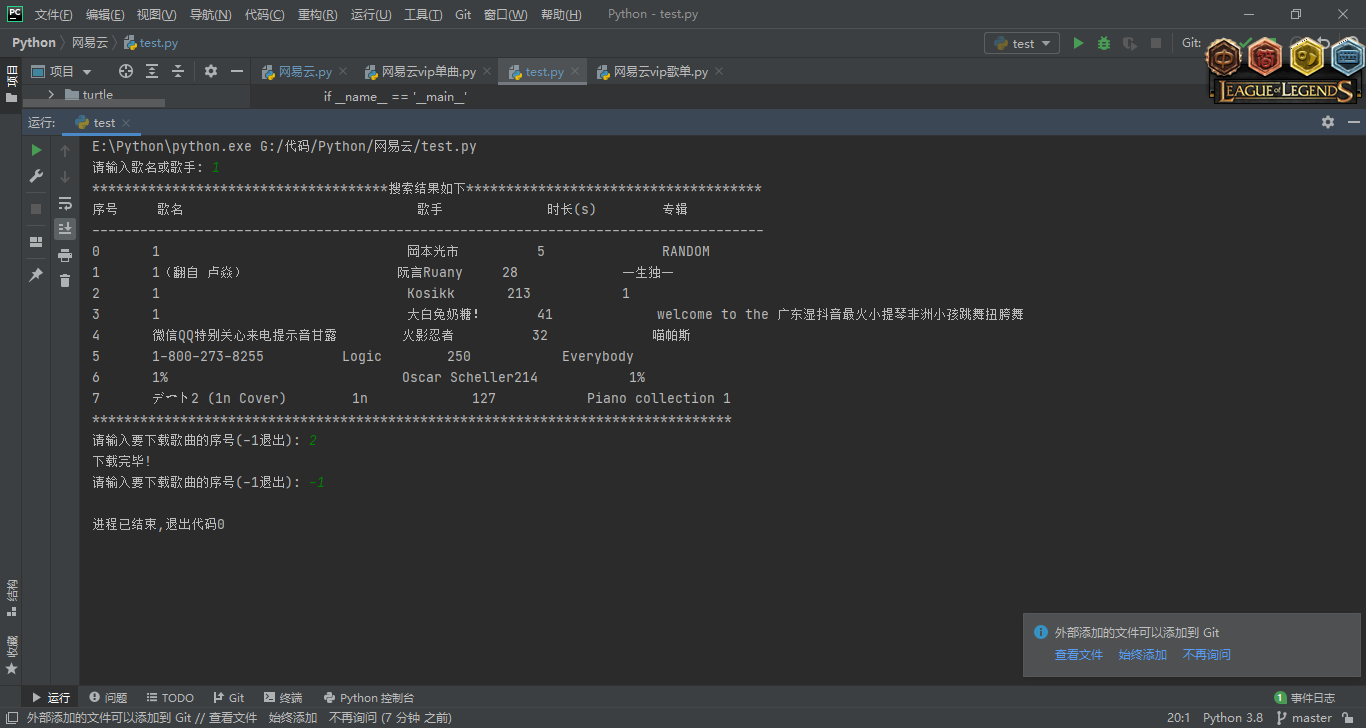Click the locate-file crosshair icon in Project panel
The width and height of the screenshot is (1366, 728).
[x=126, y=71]
